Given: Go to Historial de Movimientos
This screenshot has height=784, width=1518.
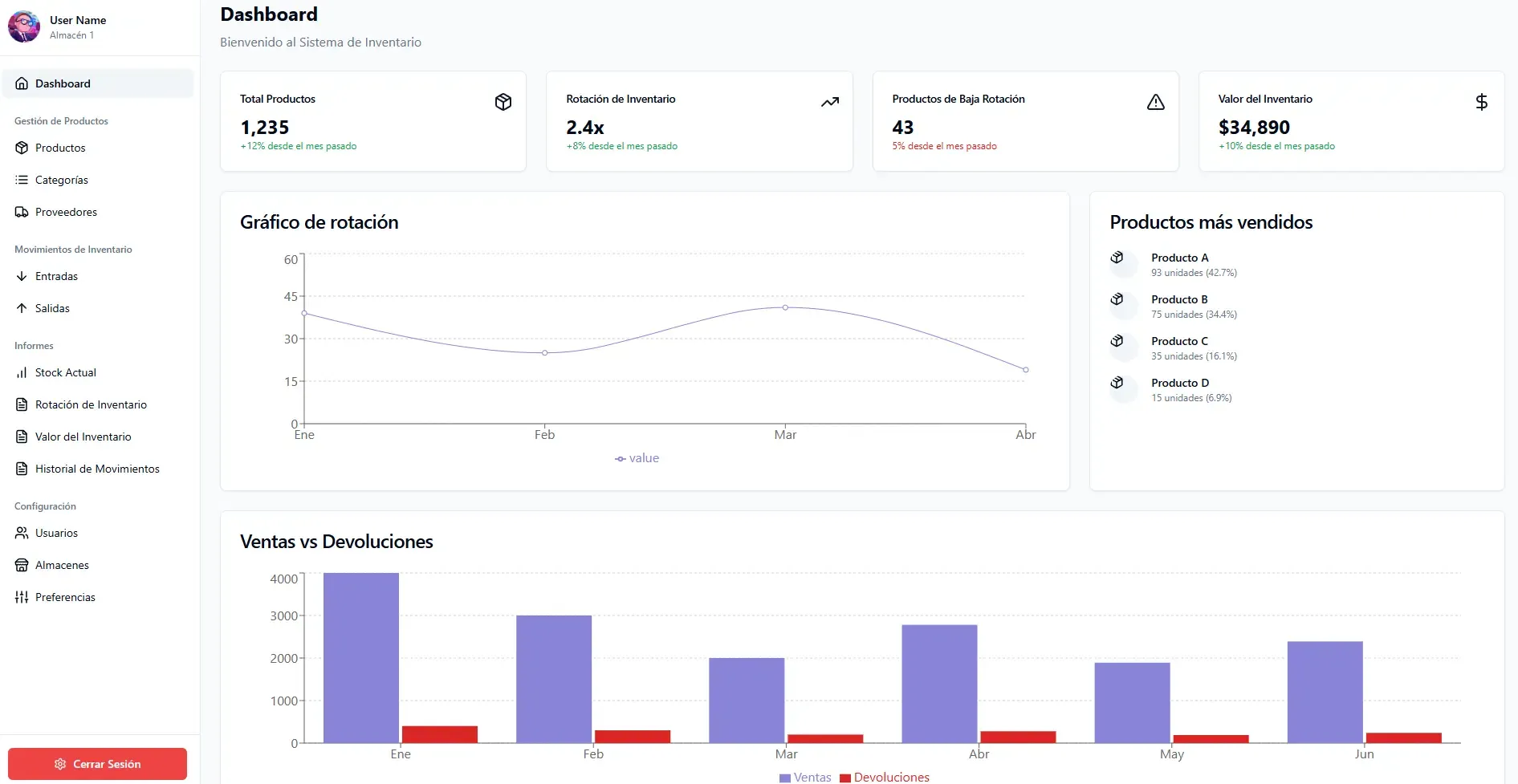Looking at the screenshot, I should click(x=96, y=469).
